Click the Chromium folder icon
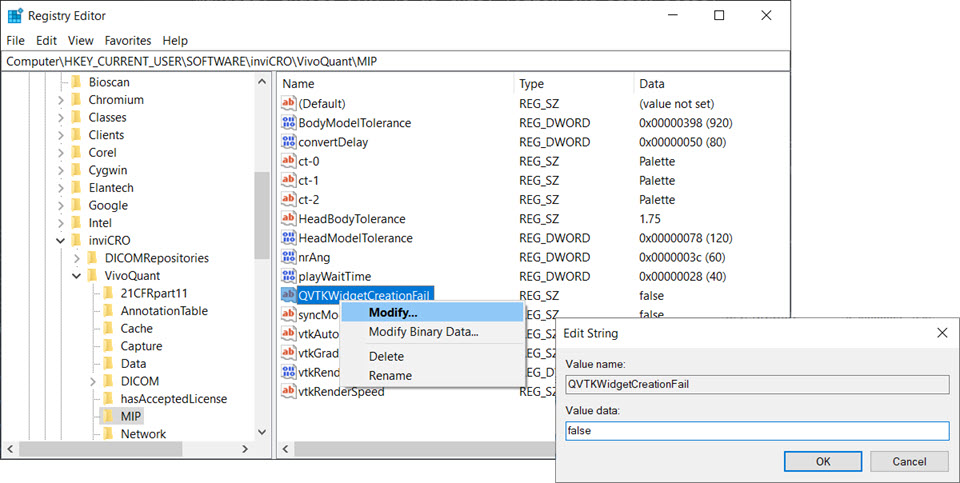960x483 pixels. (x=75, y=100)
